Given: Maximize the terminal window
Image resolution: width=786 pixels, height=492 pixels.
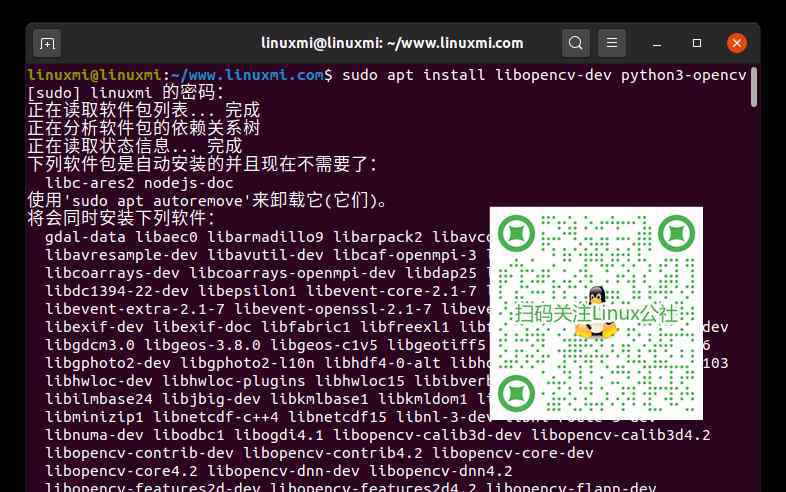Looking at the screenshot, I should point(697,43).
